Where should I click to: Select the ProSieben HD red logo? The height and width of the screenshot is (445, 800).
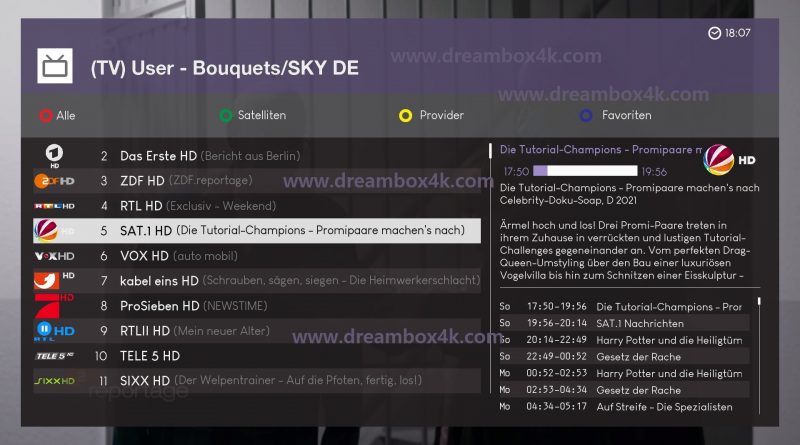coord(54,305)
